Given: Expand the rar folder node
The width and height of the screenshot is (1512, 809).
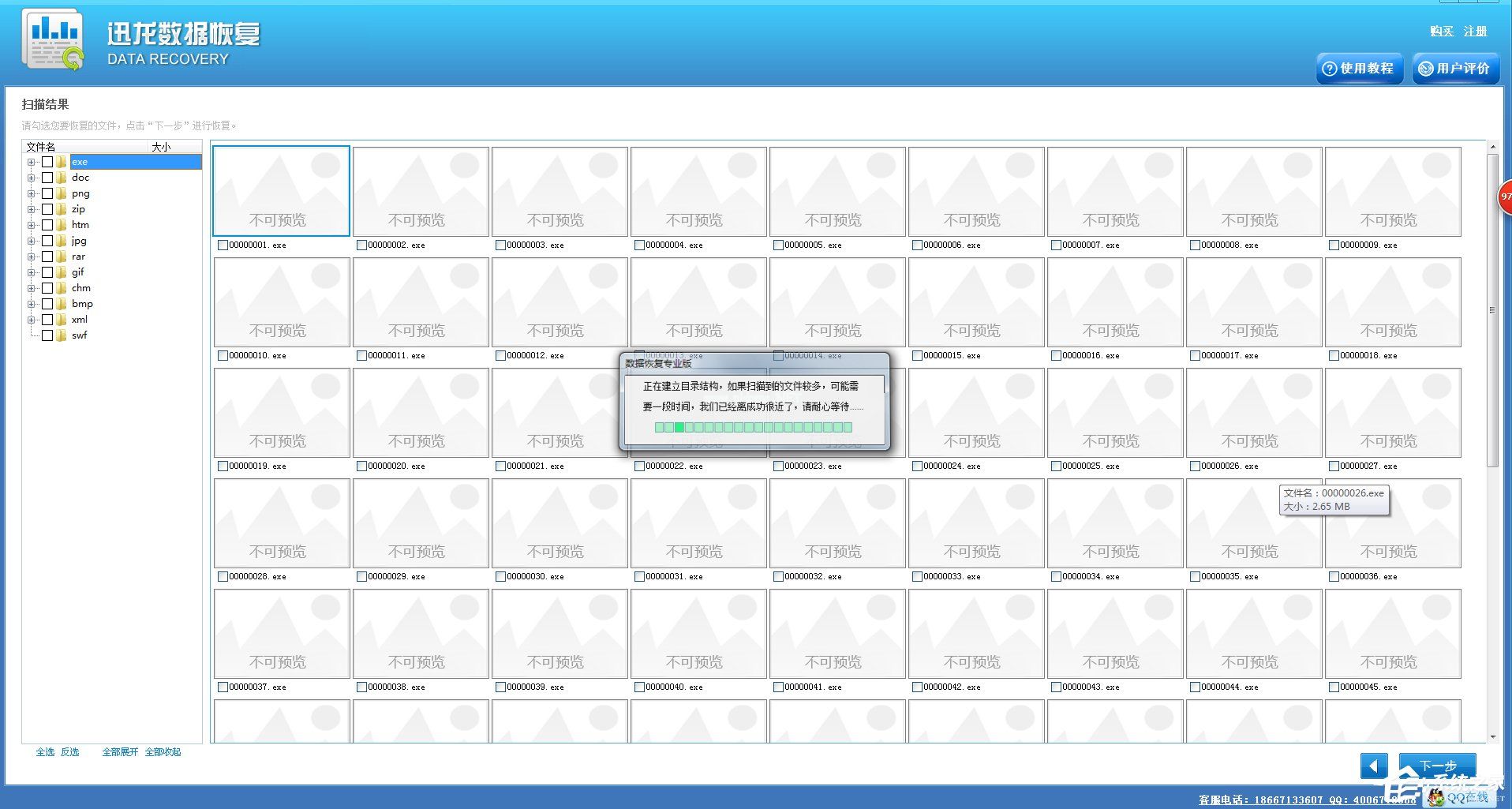Looking at the screenshot, I should coord(31,257).
